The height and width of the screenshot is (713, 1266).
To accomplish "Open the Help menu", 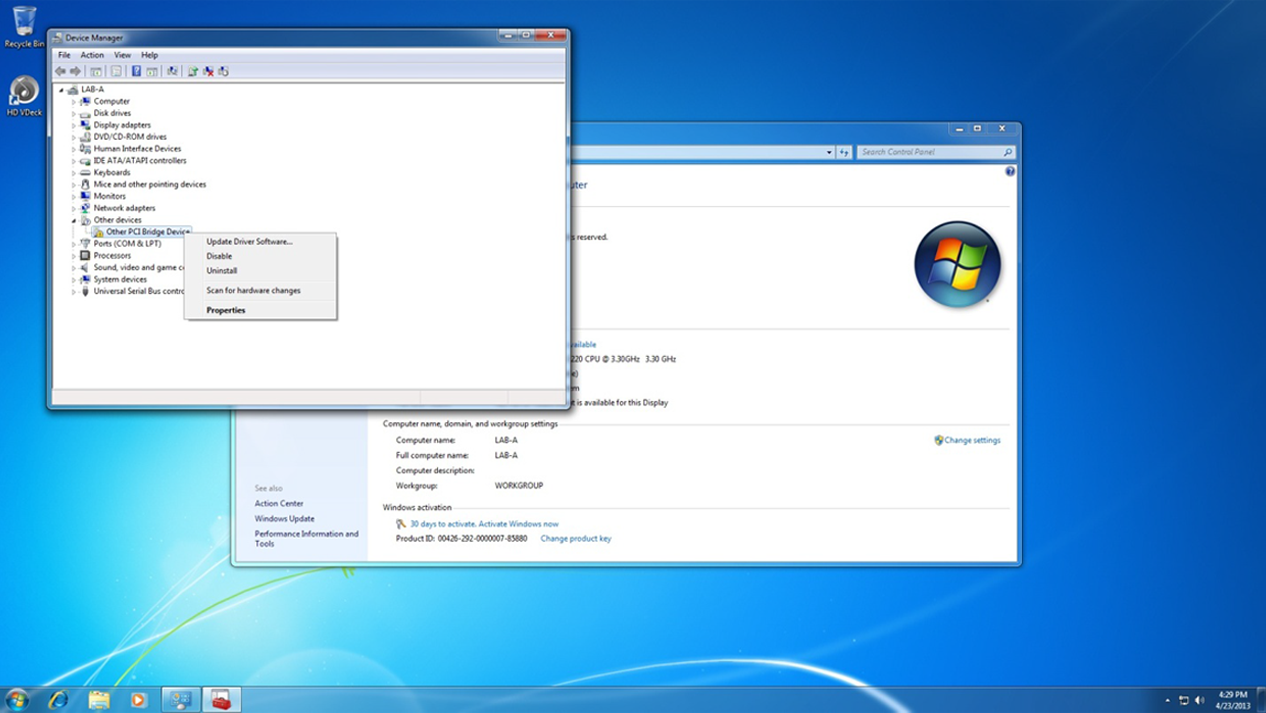I will pos(149,55).
